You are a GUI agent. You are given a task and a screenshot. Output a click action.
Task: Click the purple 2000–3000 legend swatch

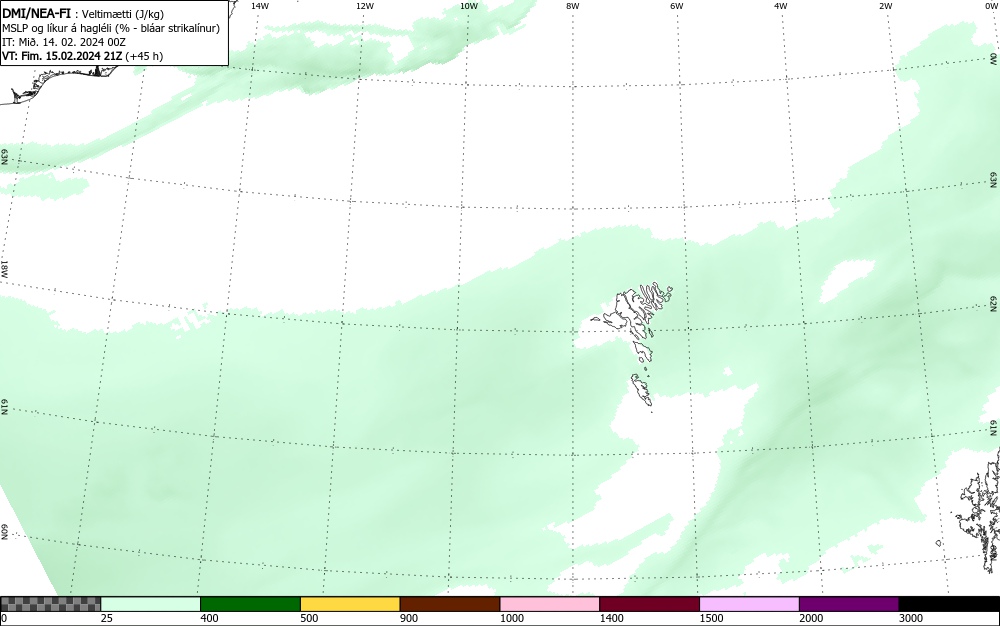point(849,604)
